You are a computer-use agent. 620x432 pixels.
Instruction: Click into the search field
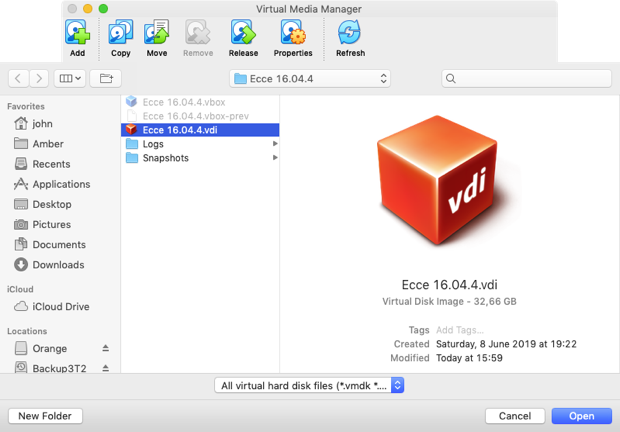coord(526,78)
